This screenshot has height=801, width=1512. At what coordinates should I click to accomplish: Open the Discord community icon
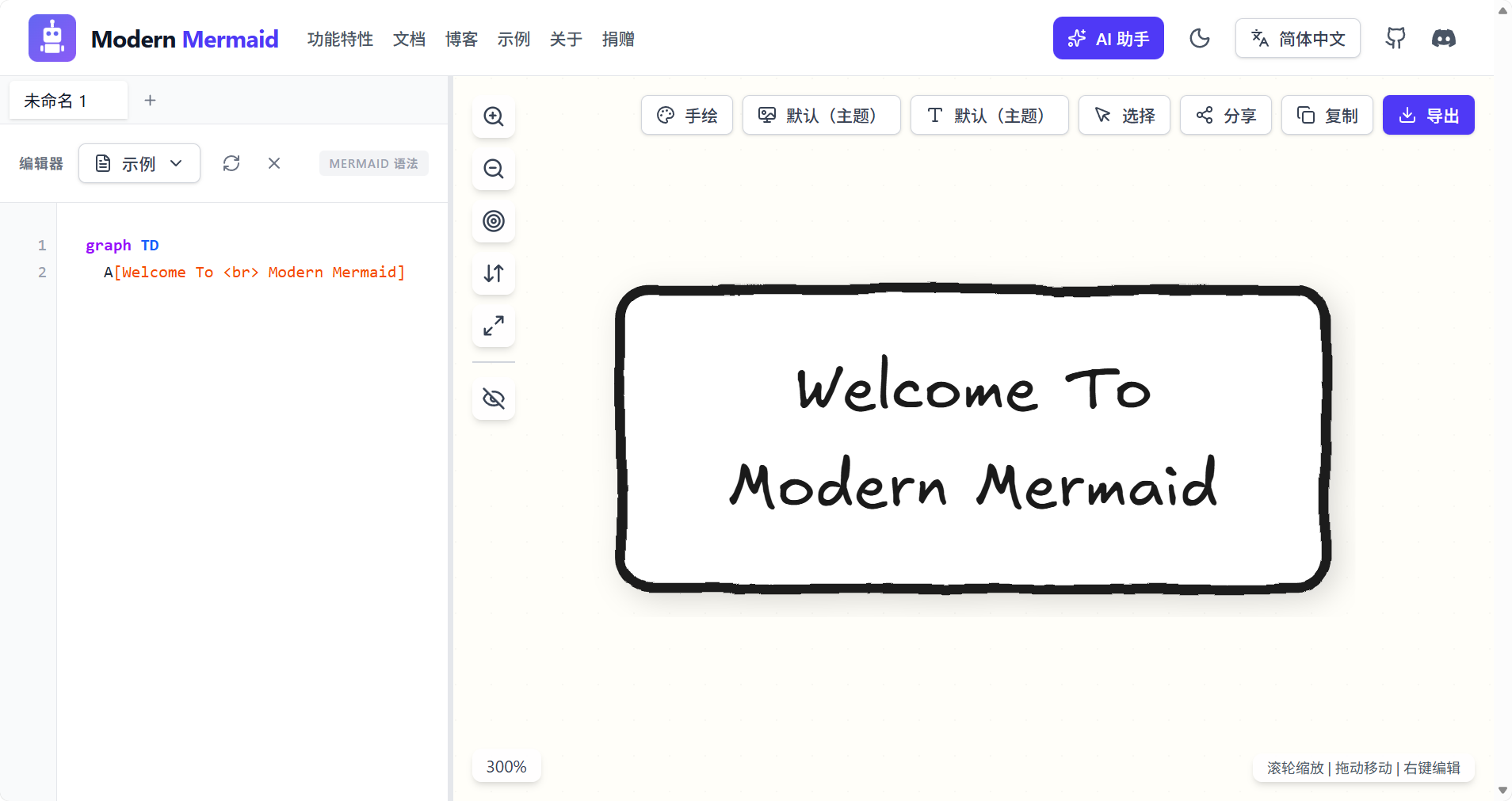point(1444,38)
